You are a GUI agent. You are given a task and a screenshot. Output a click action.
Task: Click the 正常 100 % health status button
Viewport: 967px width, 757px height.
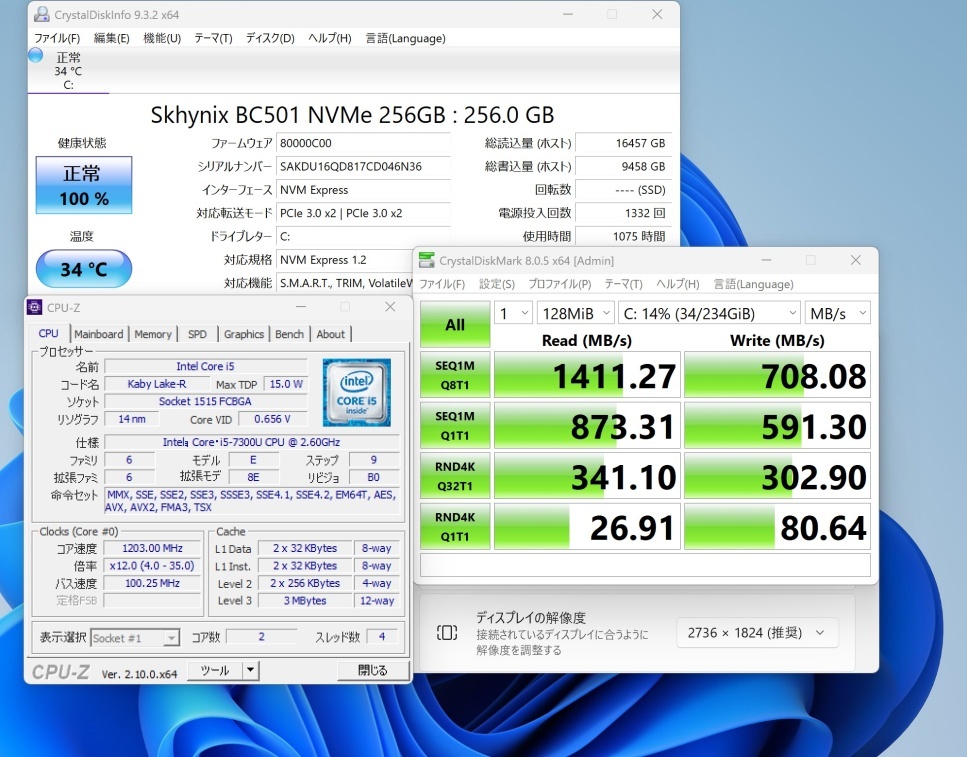point(84,185)
